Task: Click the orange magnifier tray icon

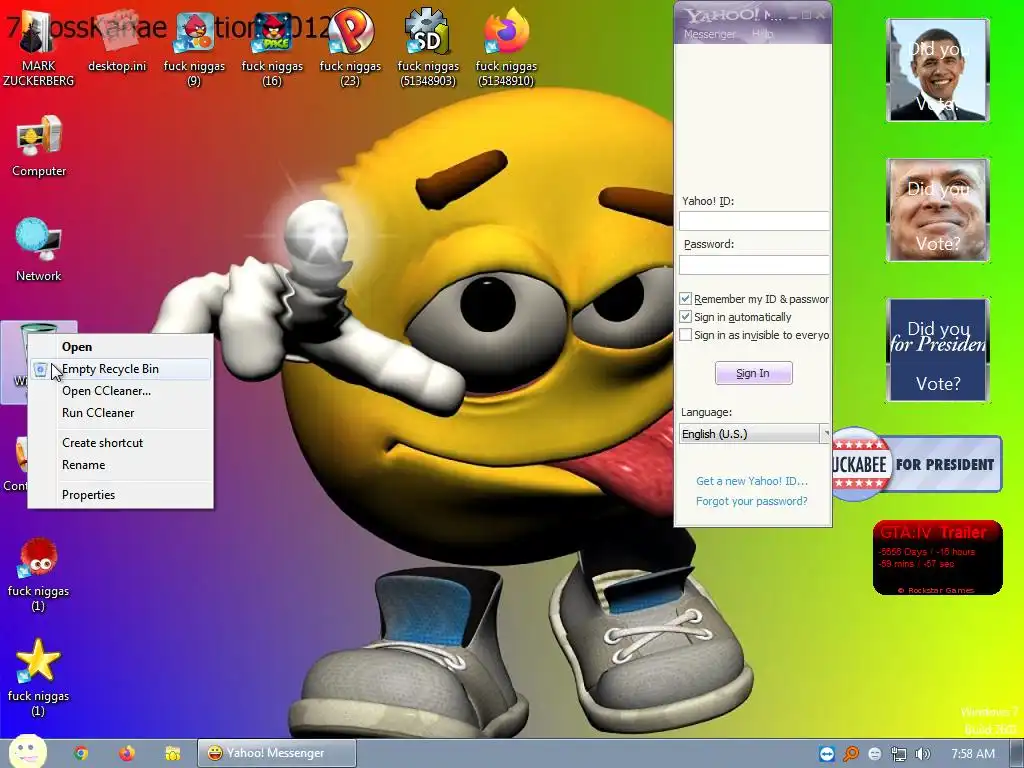Action: 851,754
